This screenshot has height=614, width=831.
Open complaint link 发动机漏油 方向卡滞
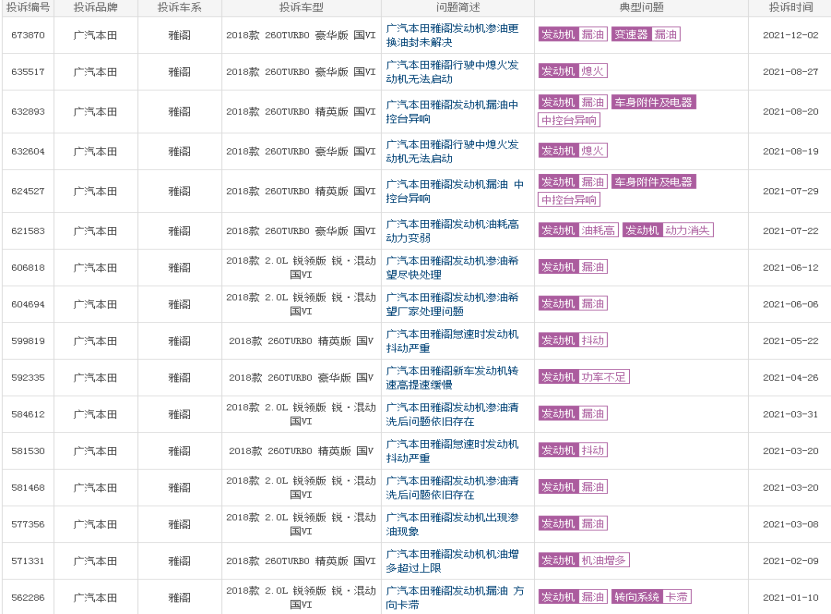pyautogui.click(x=455, y=598)
